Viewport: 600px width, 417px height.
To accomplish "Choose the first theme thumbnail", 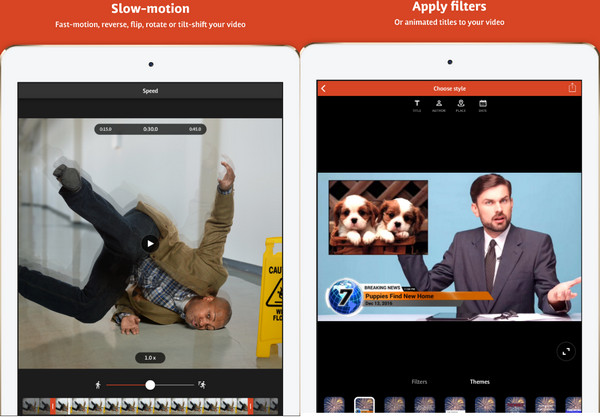I will click(x=334, y=405).
